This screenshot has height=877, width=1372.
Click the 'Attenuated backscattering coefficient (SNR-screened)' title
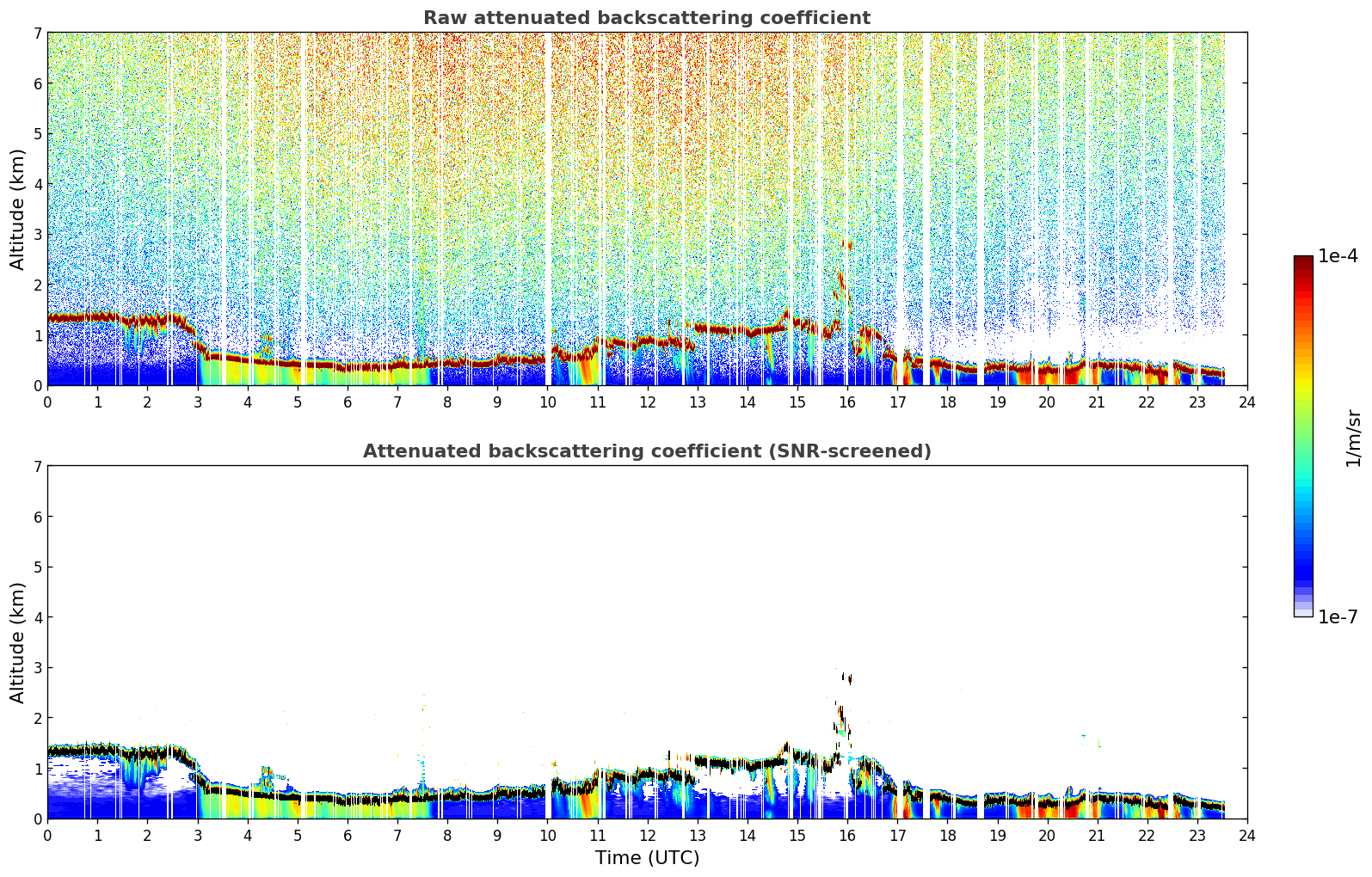click(647, 451)
